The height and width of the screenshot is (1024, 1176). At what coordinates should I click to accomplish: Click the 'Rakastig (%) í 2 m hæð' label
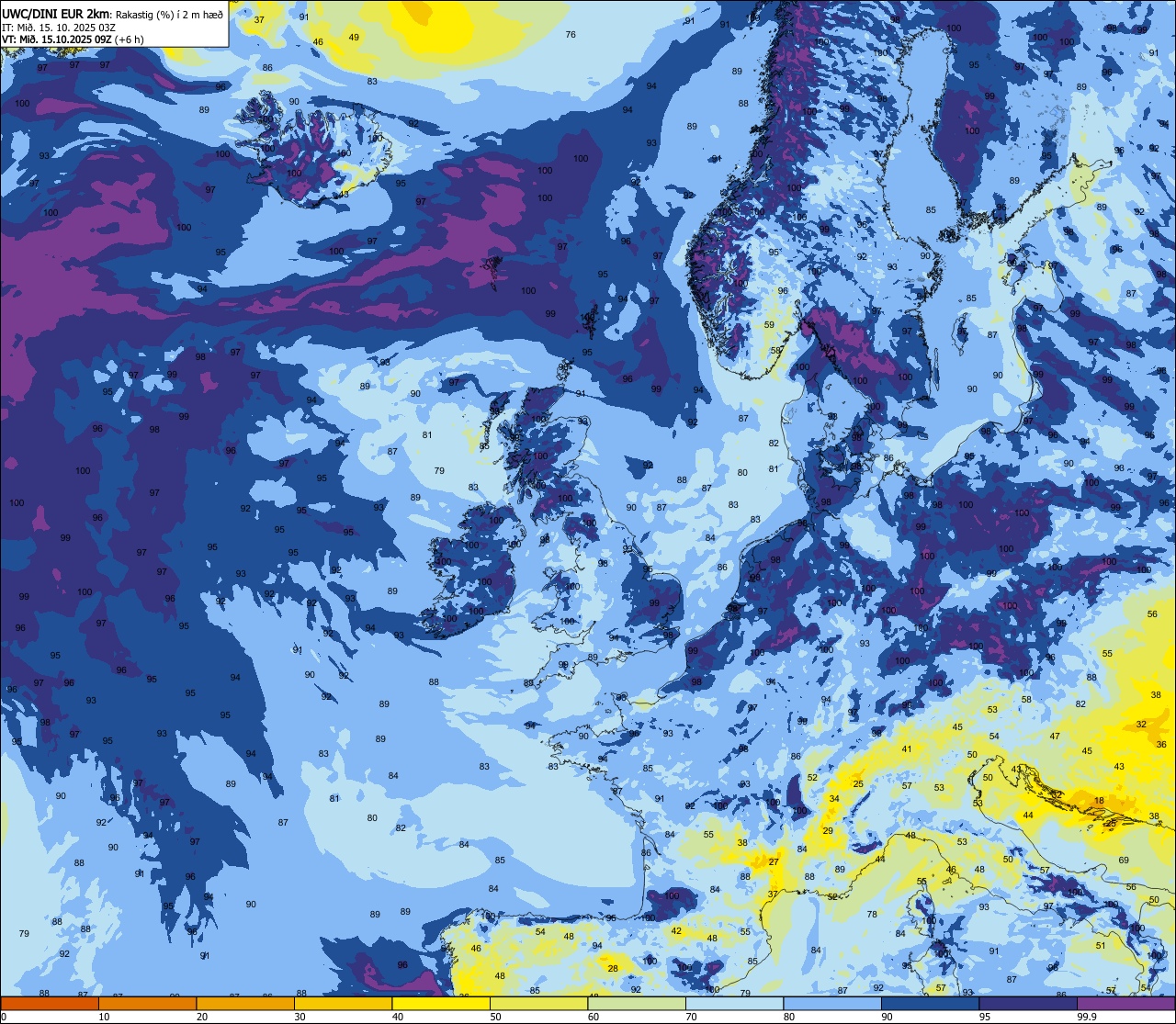click(x=169, y=14)
